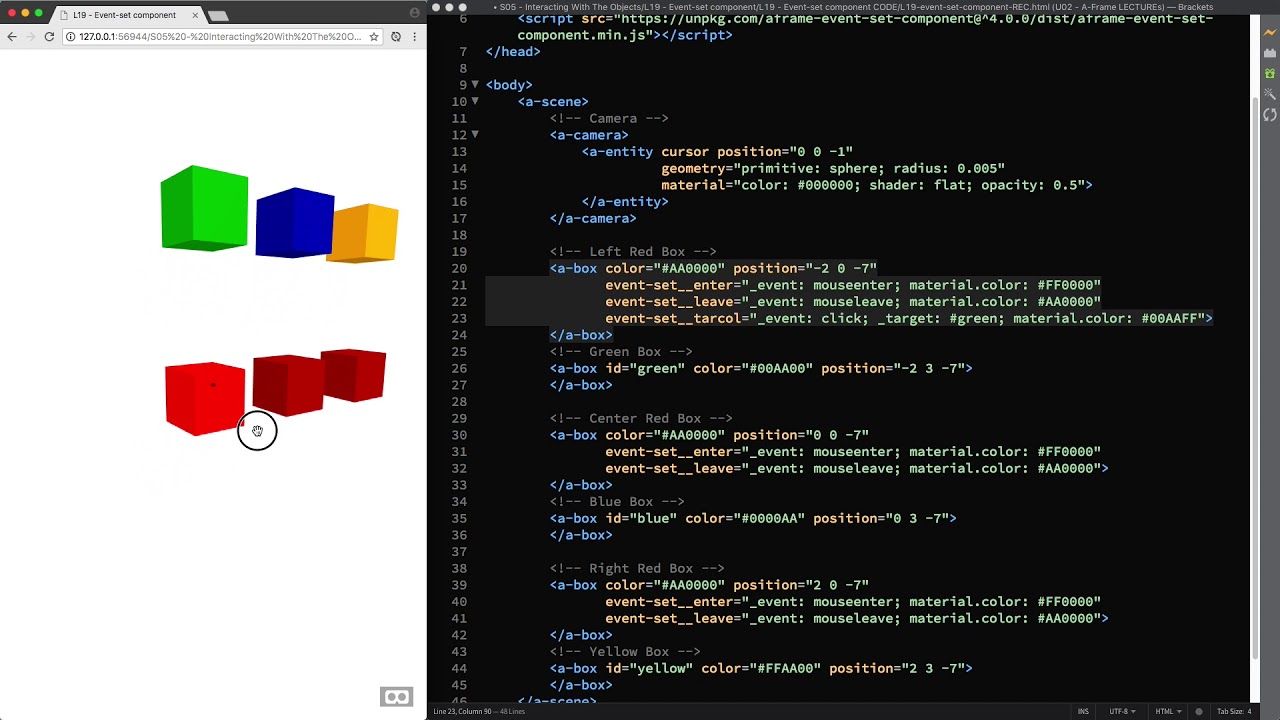Open a new Chrome tab
Viewport: 1280px width, 720px height.
tap(218, 15)
